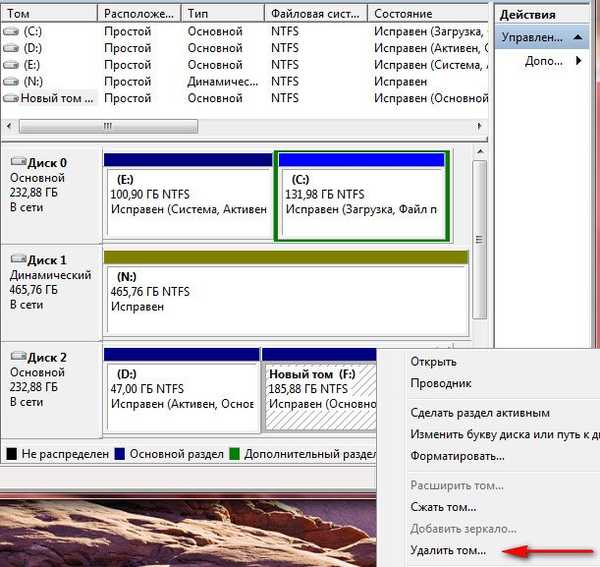600x567 pixels.
Task: Select the (C:) 131,98 ГБ partition block
Action: coord(362,197)
